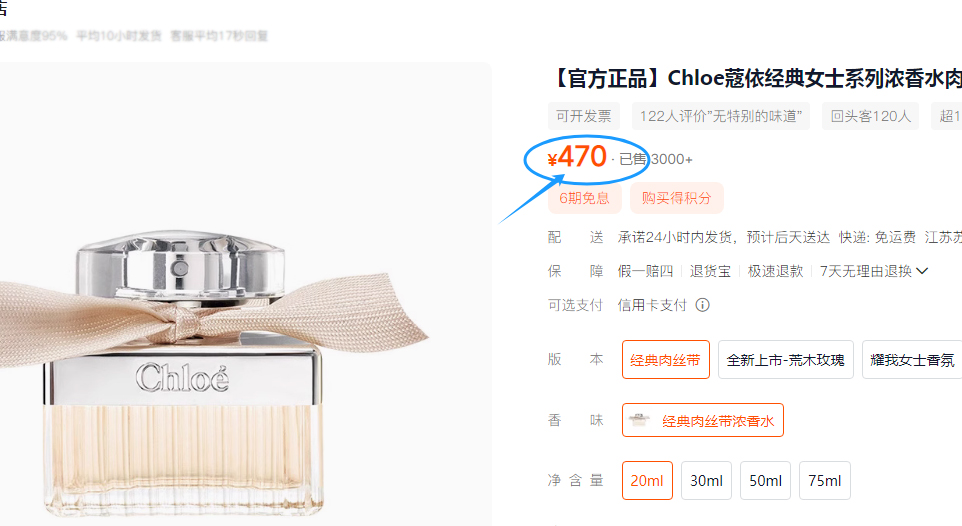Image resolution: width=962 pixels, height=526 pixels.
Task: Click the 回头客120人 tag
Action: coord(871,116)
